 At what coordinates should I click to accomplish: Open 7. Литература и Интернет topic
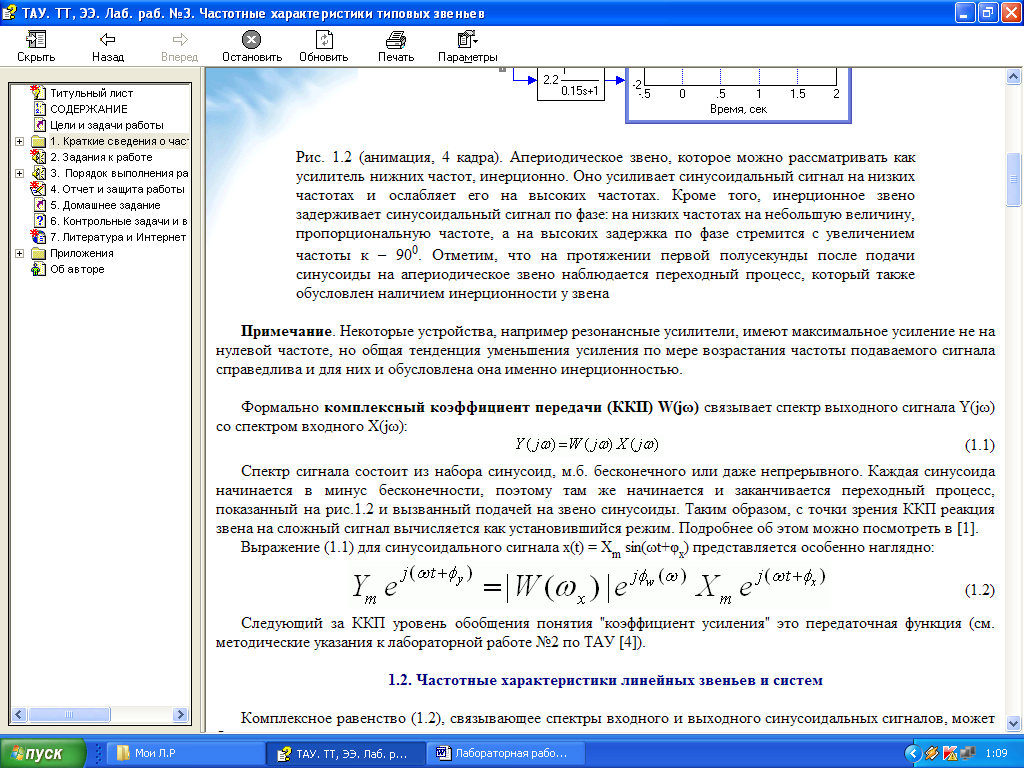(x=118, y=236)
